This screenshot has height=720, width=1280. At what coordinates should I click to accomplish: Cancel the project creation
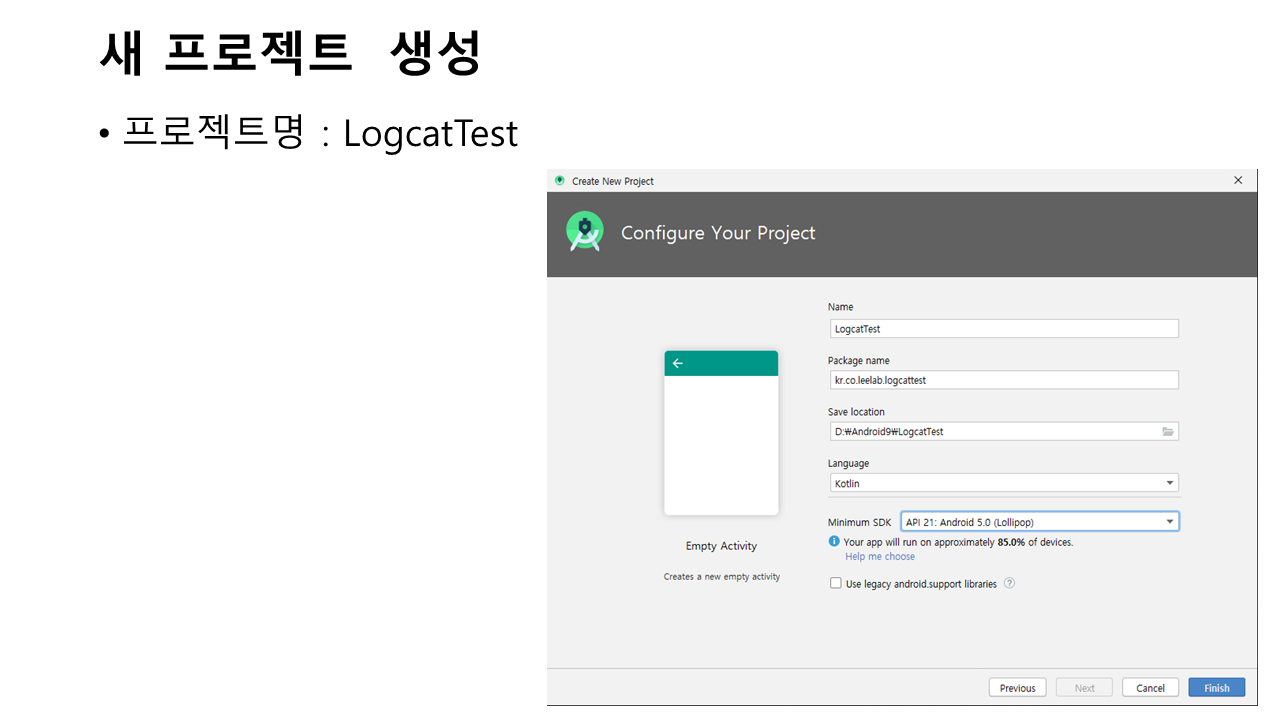coord(1150,688)
